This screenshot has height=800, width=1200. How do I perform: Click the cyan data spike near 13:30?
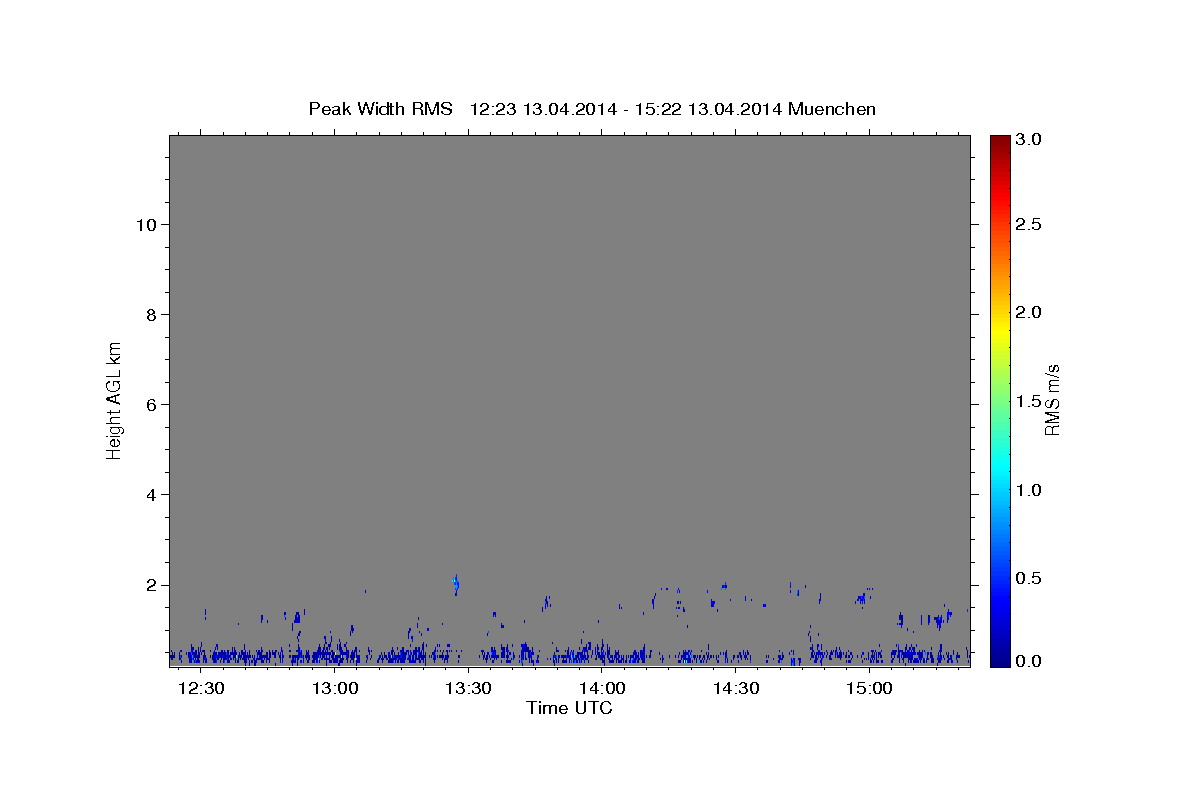456,584
